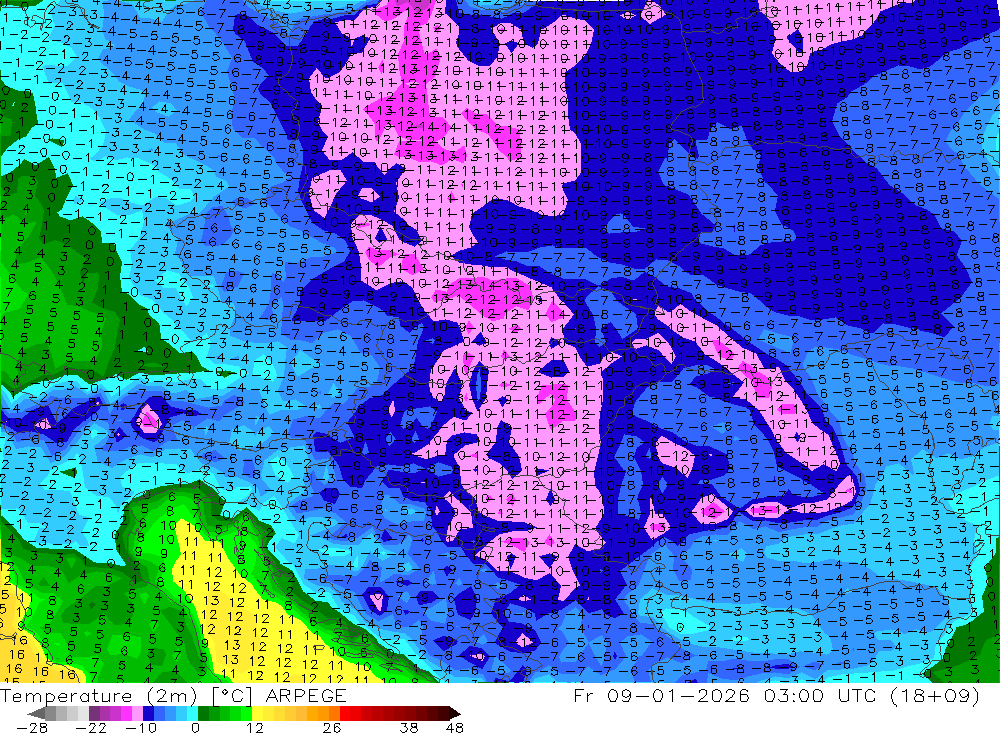The height and width of the screenshot is (733, 1000).
Task: Click the "-28" legend scale value
Action: (31, 727)
